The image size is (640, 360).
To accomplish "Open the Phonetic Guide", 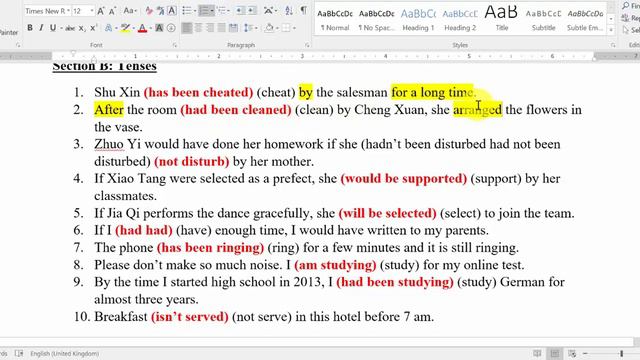I will 160,11.
